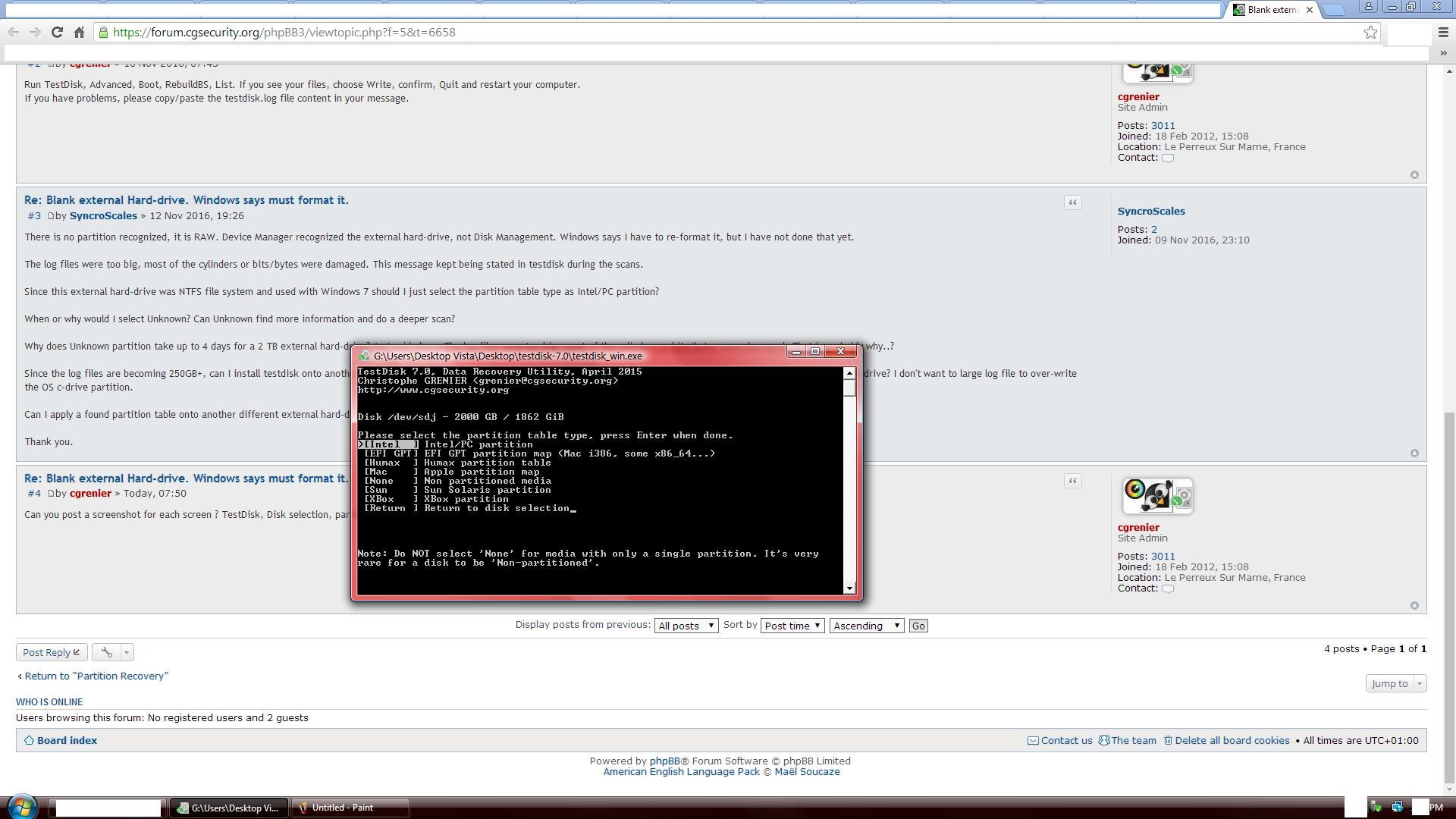The height and width of the screenshot is (819, 1456).
Task: Maximize the testdisk_win.exe console window
Action: click(815, 352)
